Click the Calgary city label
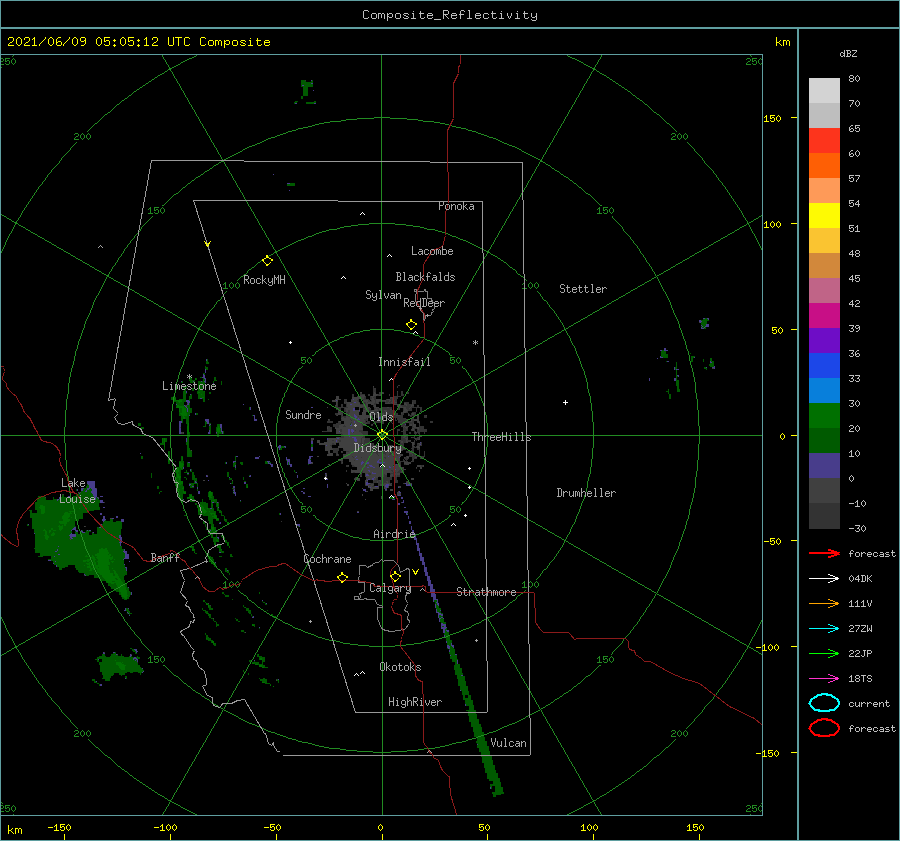This screenshot has height=841, width=900. [390, 588]
